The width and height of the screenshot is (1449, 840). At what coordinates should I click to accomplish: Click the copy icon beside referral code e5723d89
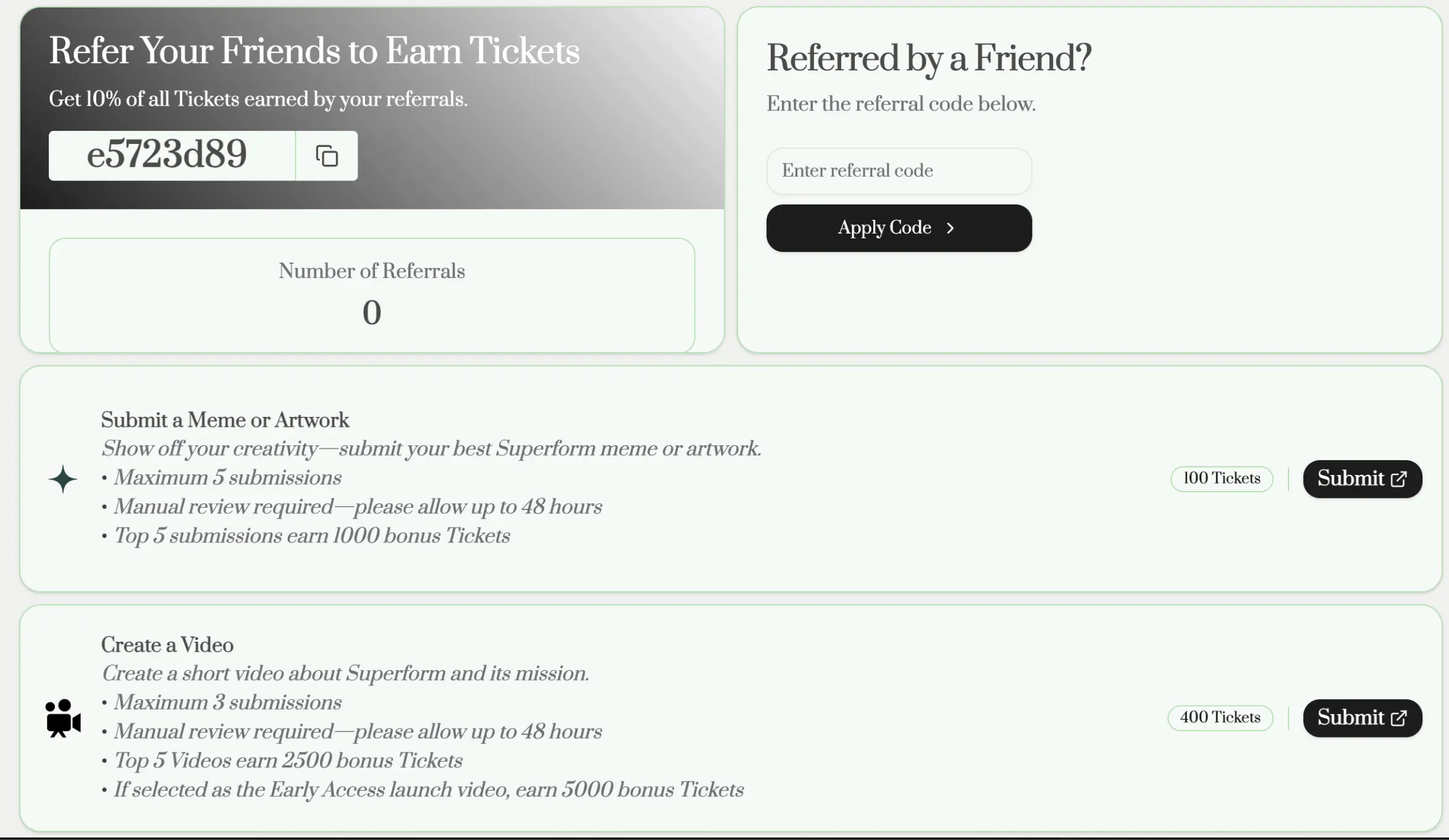[326, 156]
